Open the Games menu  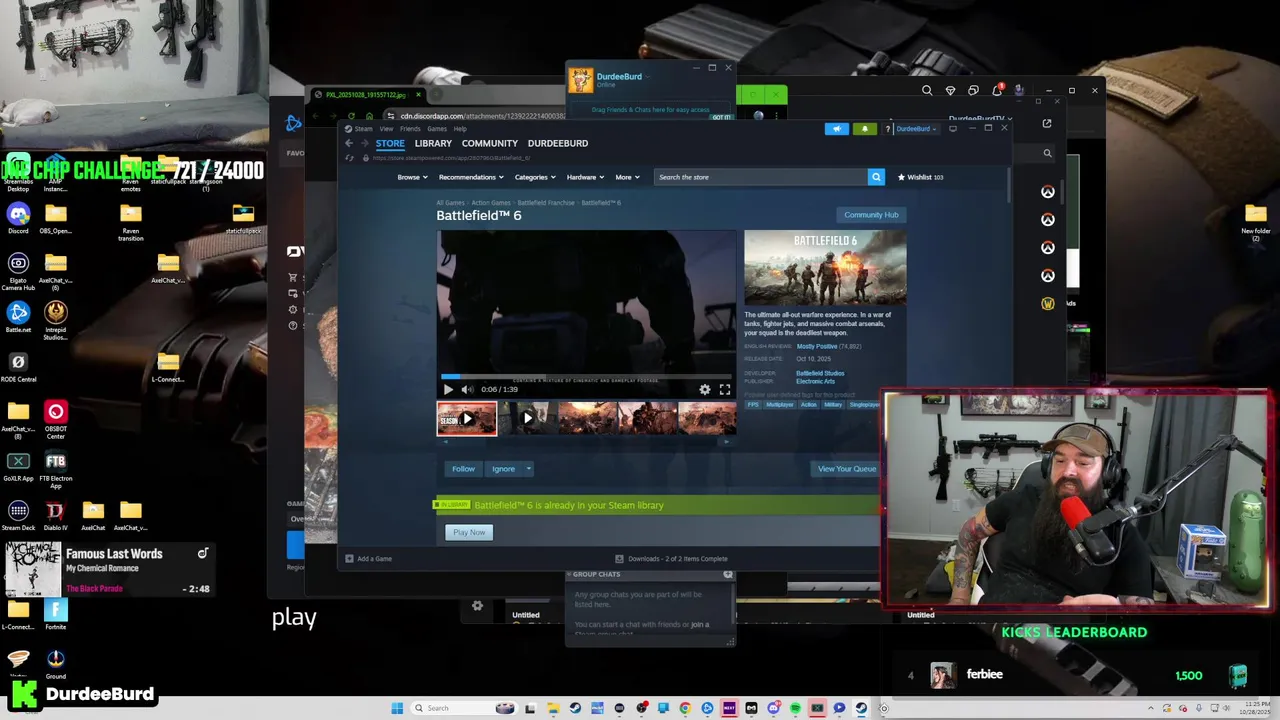(x=437, y=129)
